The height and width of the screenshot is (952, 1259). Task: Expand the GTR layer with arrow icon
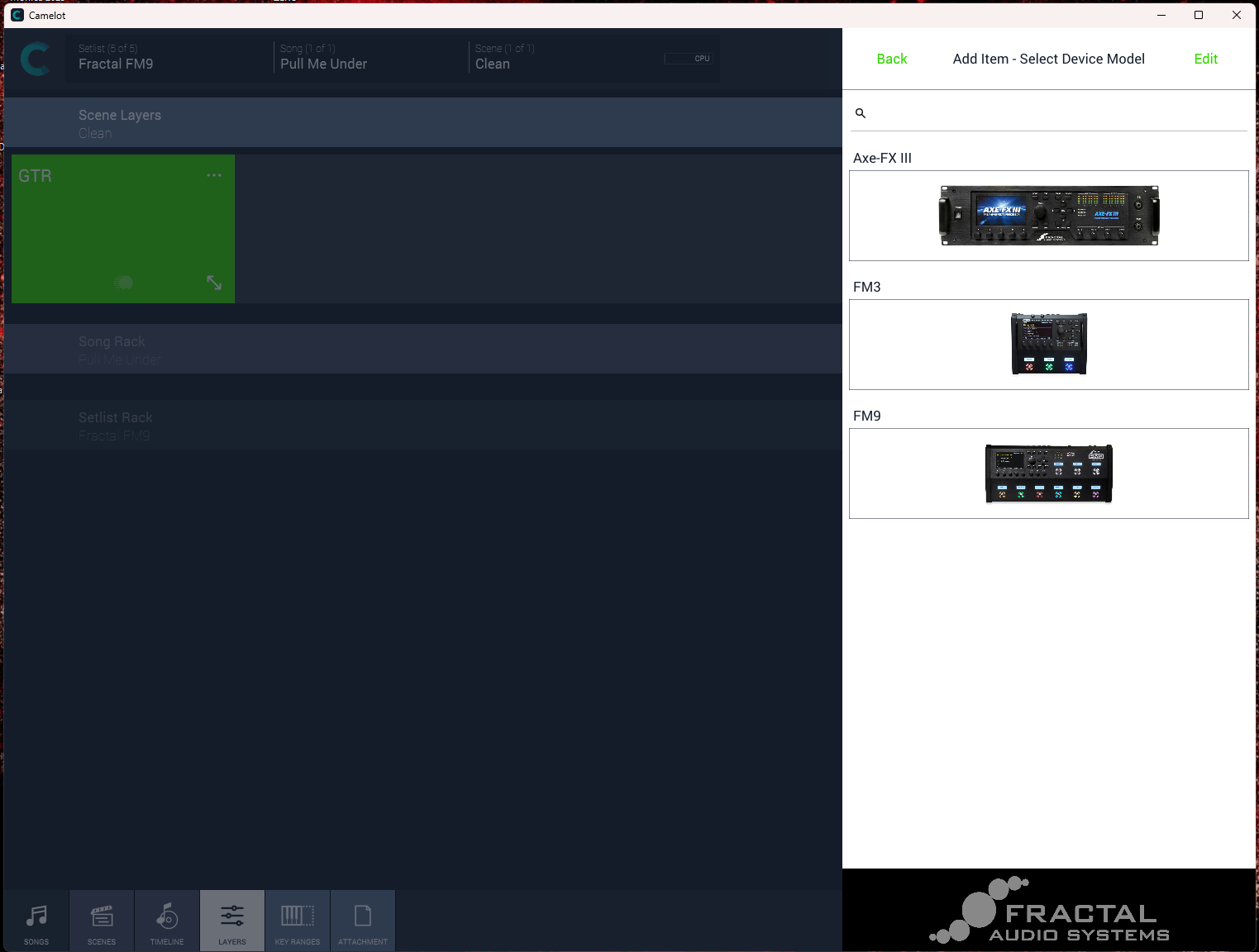coord(214,283)
